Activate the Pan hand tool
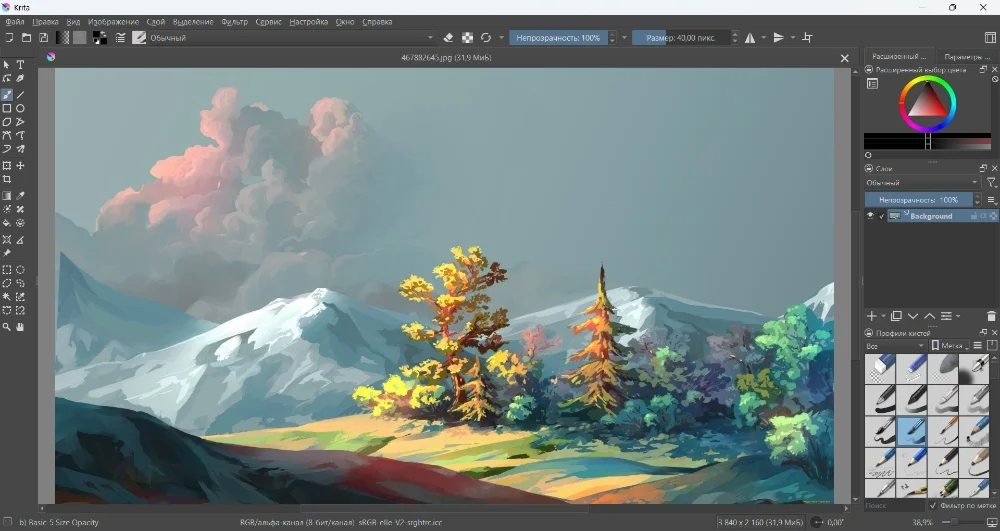This screenshot has width=1000, height=531. pyautogui.click(x=20, y=327)
